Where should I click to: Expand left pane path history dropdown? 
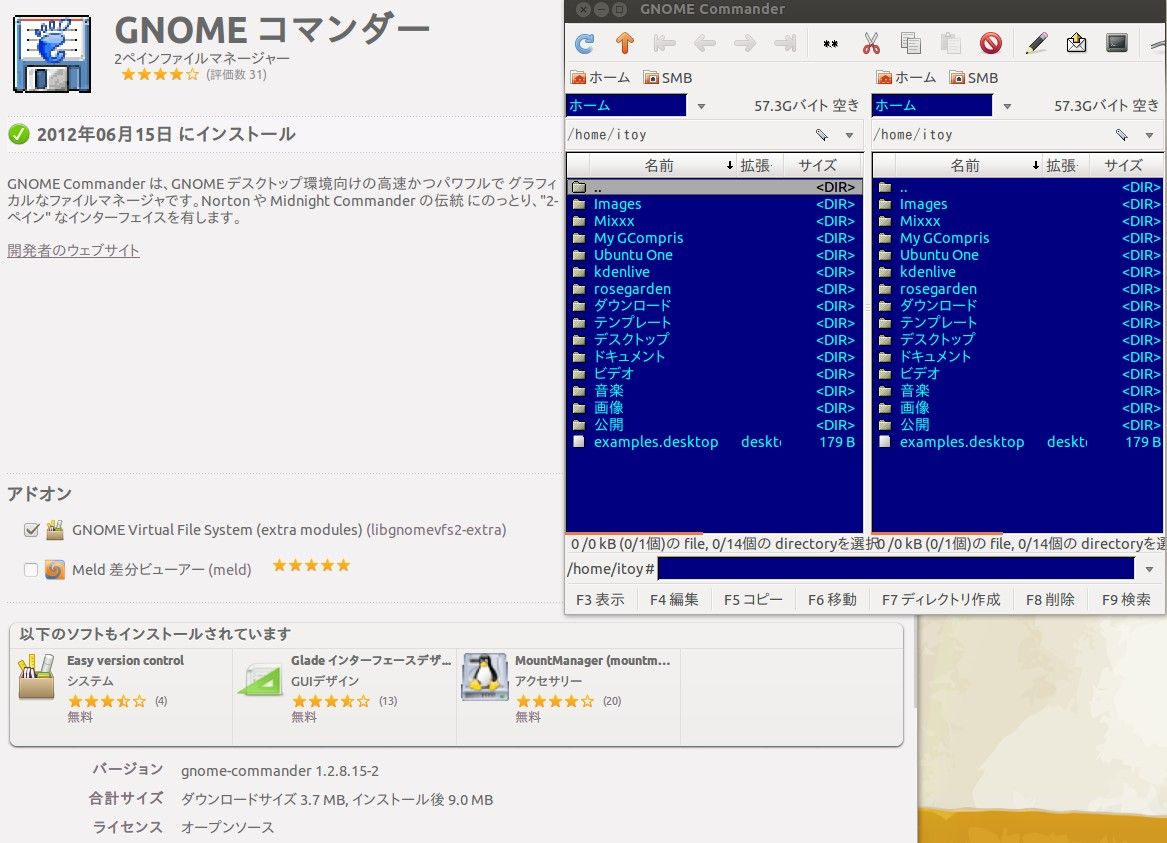(849, 135)
